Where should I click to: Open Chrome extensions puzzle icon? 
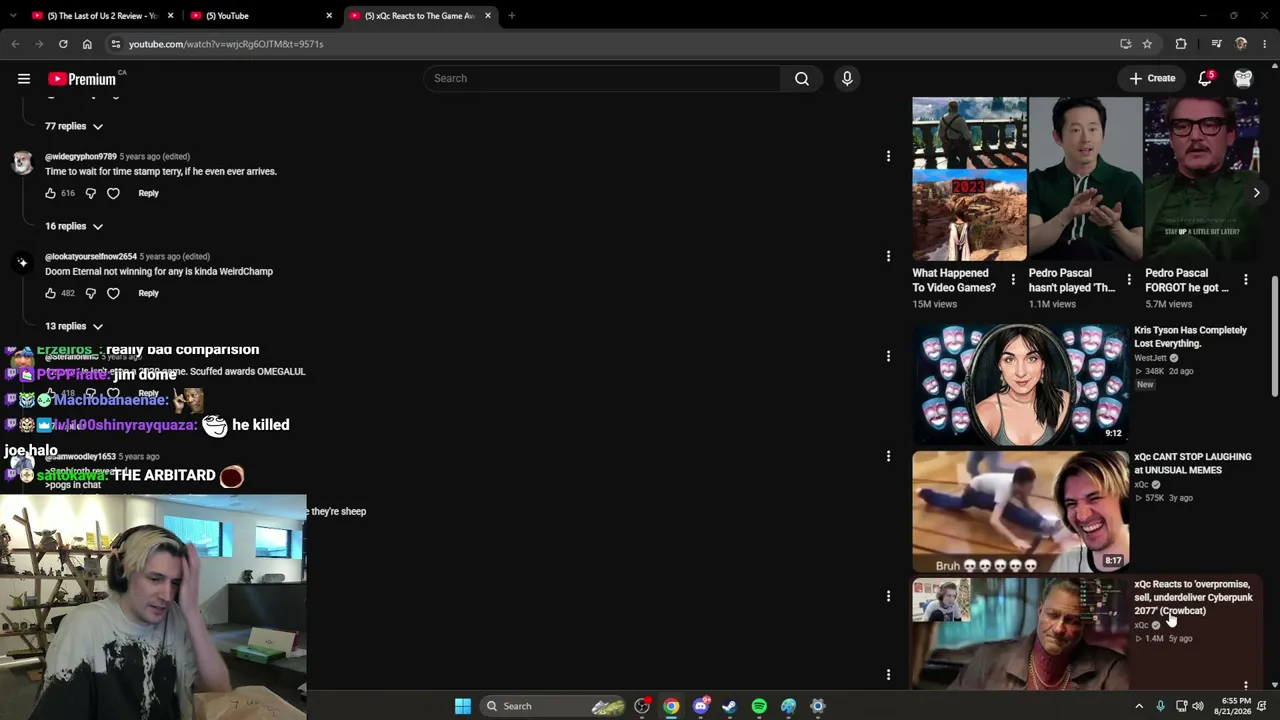pos(1181,44)
